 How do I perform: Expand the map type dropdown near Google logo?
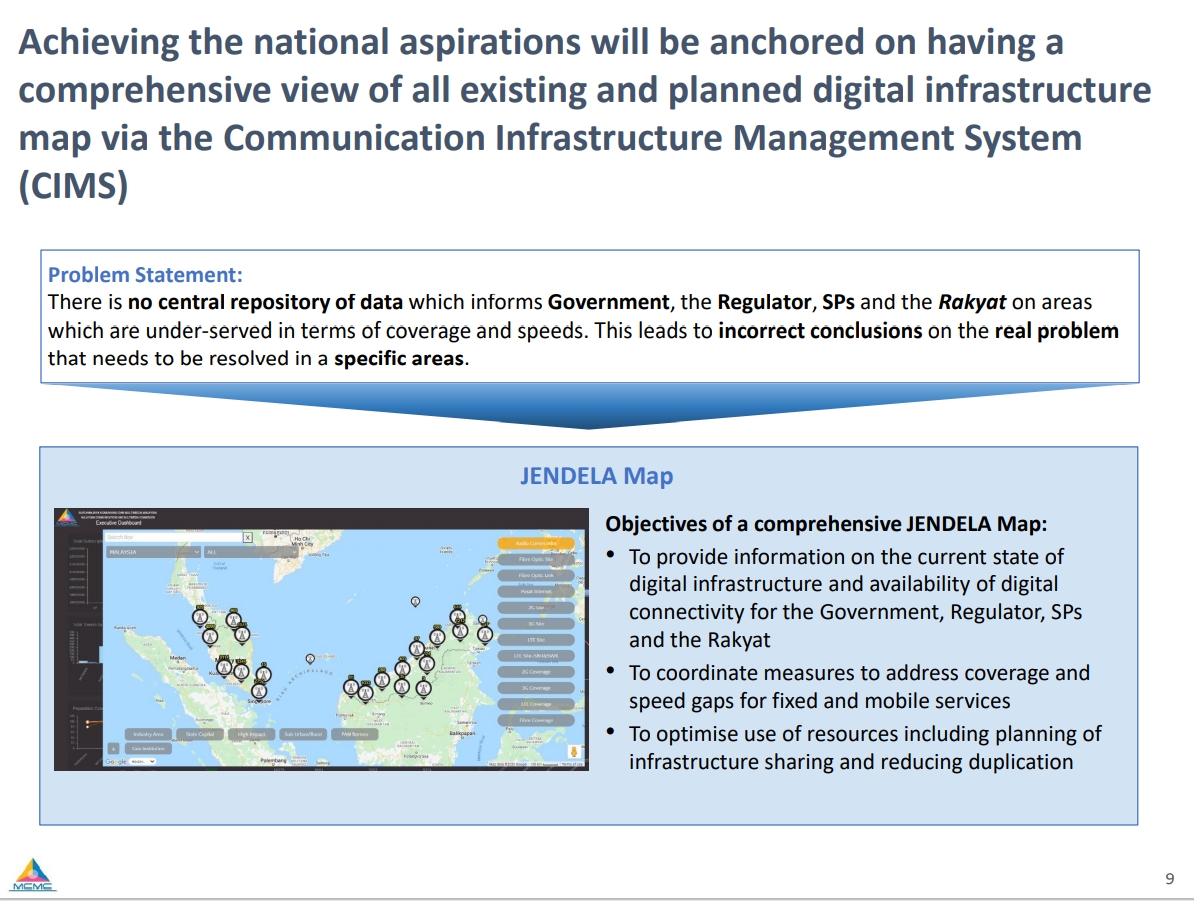[x=143, y=762]
